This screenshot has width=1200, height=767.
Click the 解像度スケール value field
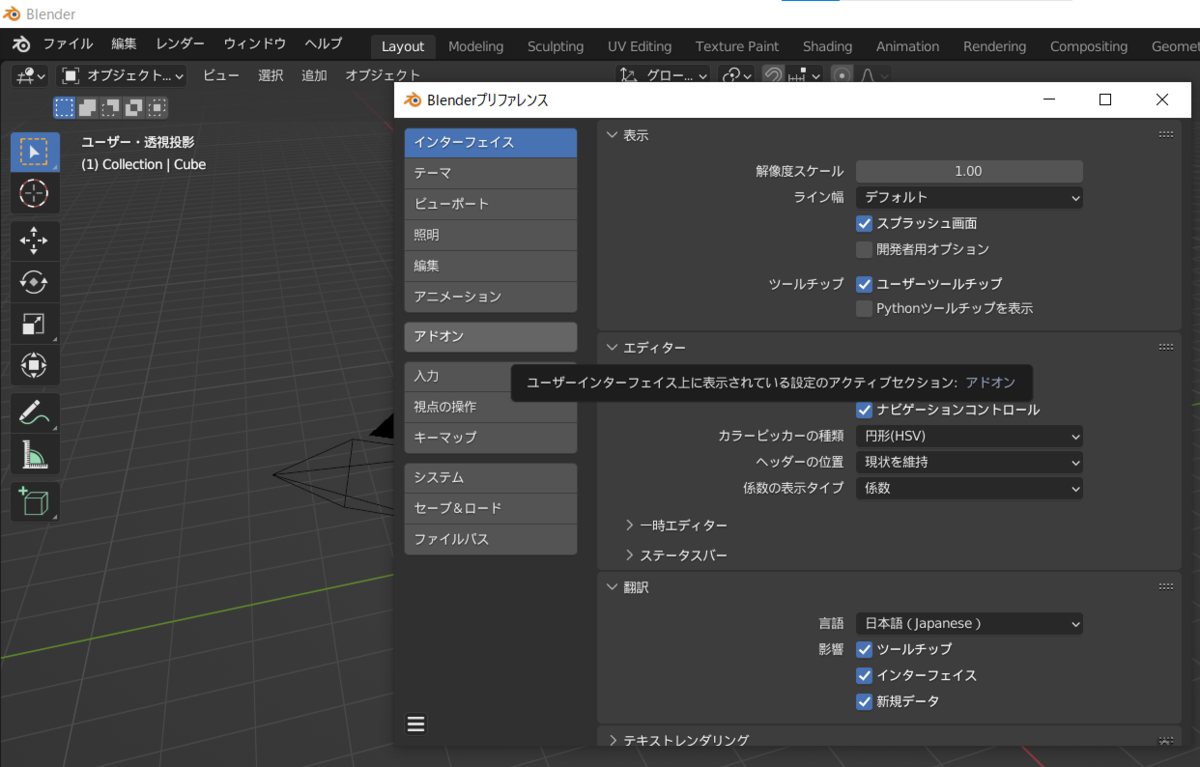[x=969, y=171]
